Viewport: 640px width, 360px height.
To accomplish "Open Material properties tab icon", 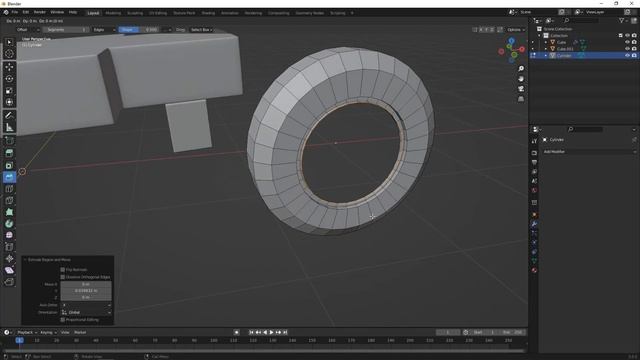I will tap(534, 270).
